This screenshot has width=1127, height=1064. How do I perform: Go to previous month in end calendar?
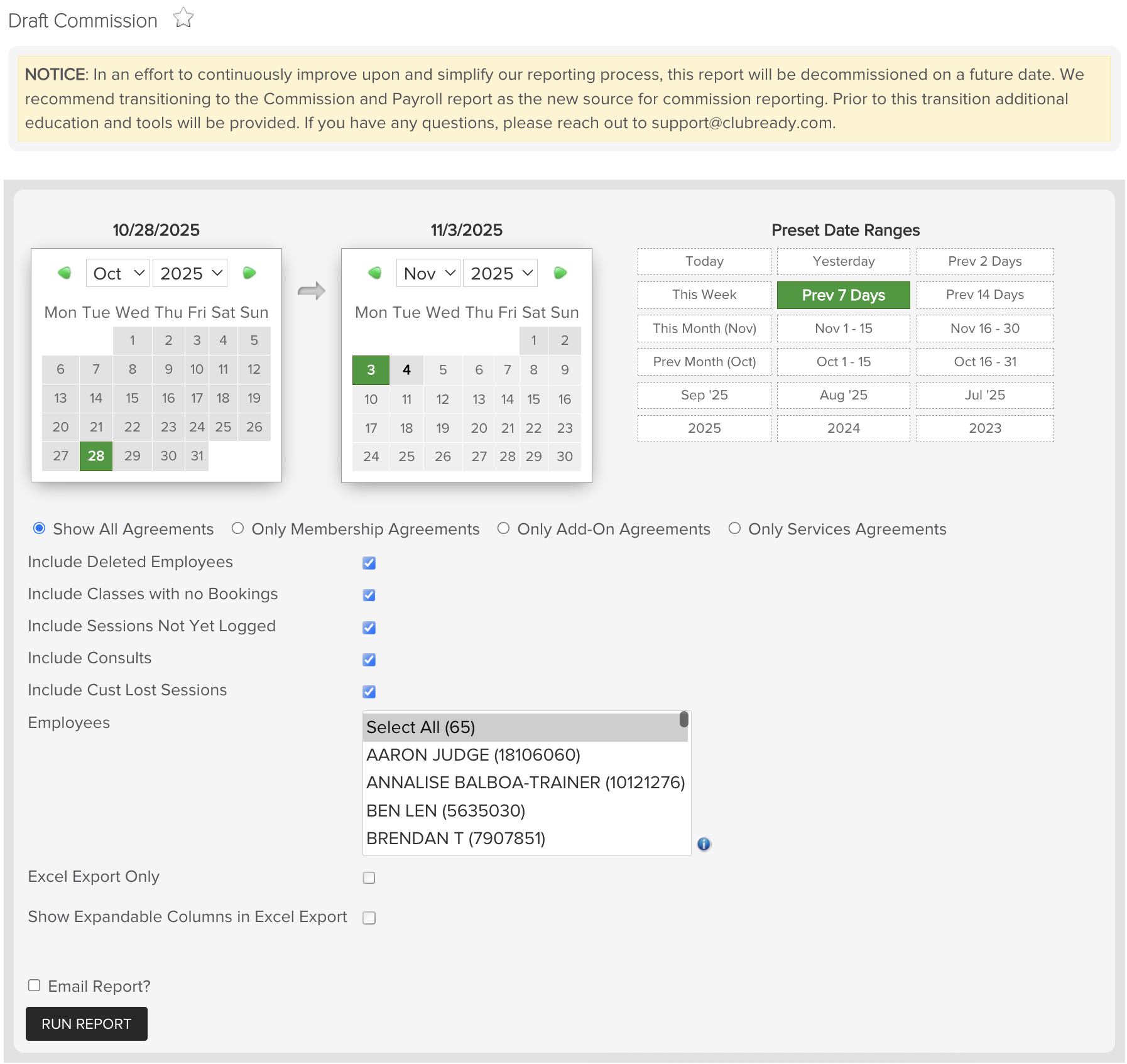375,273
